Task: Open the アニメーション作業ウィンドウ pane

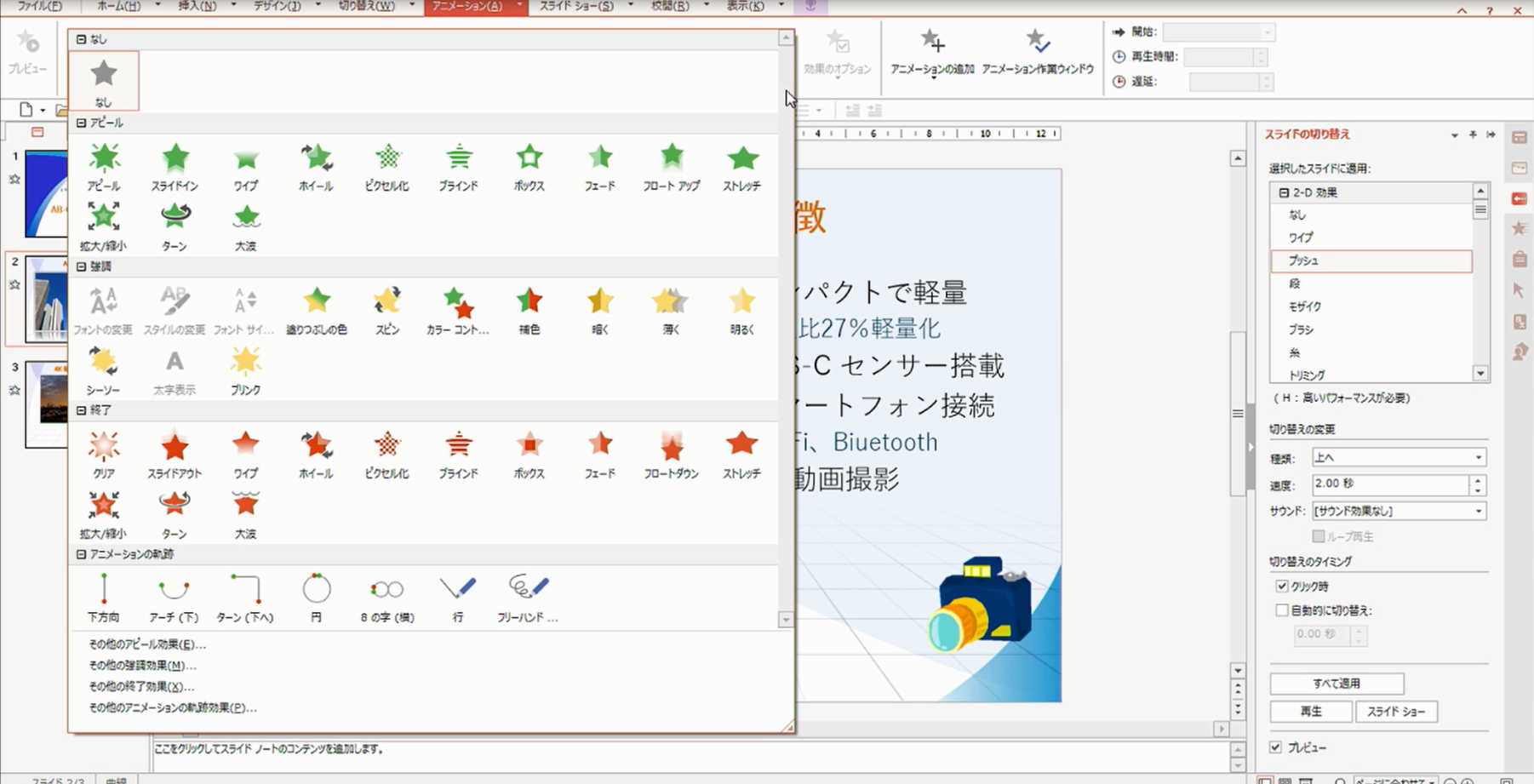Action: pyautogui.click(x=1037, y=51)
